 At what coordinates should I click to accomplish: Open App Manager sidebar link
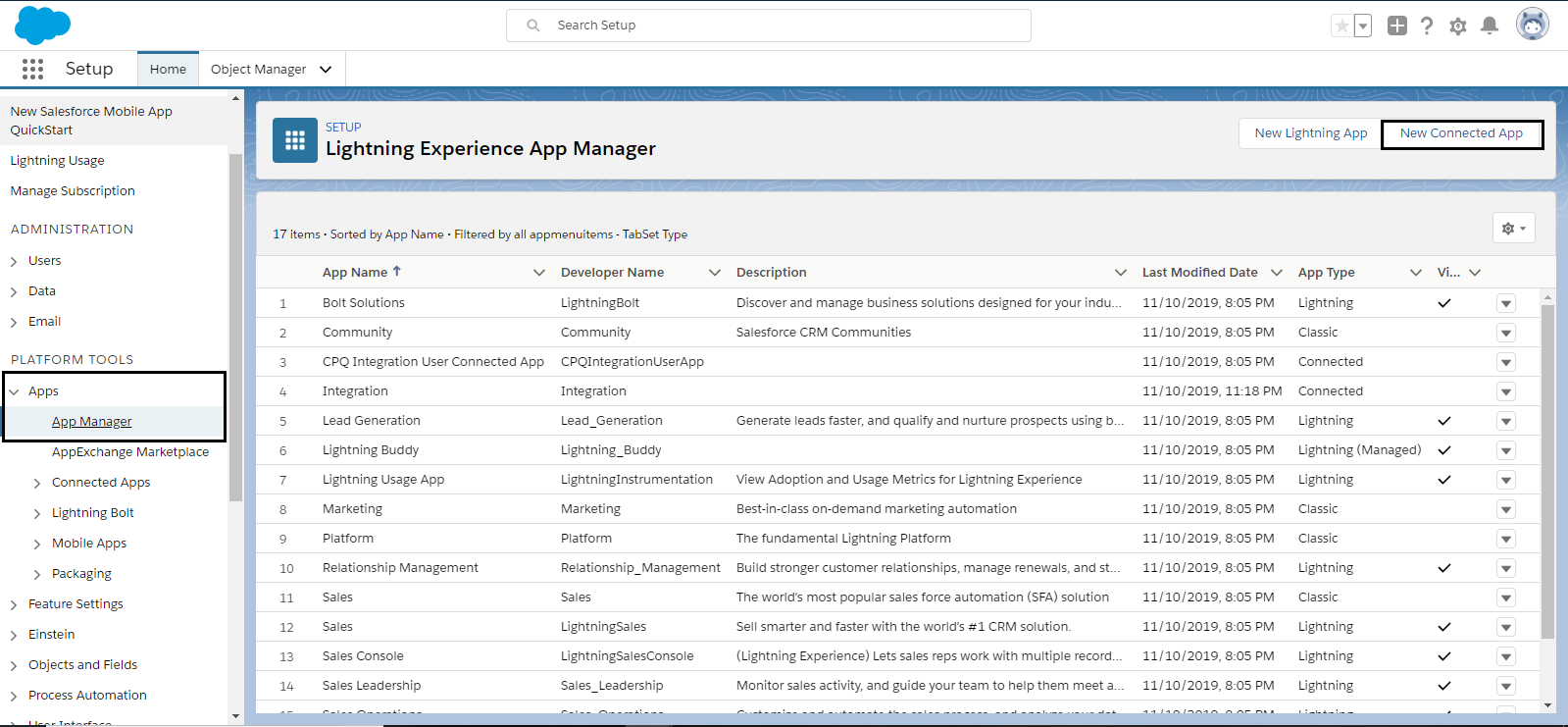pos(91,422)
